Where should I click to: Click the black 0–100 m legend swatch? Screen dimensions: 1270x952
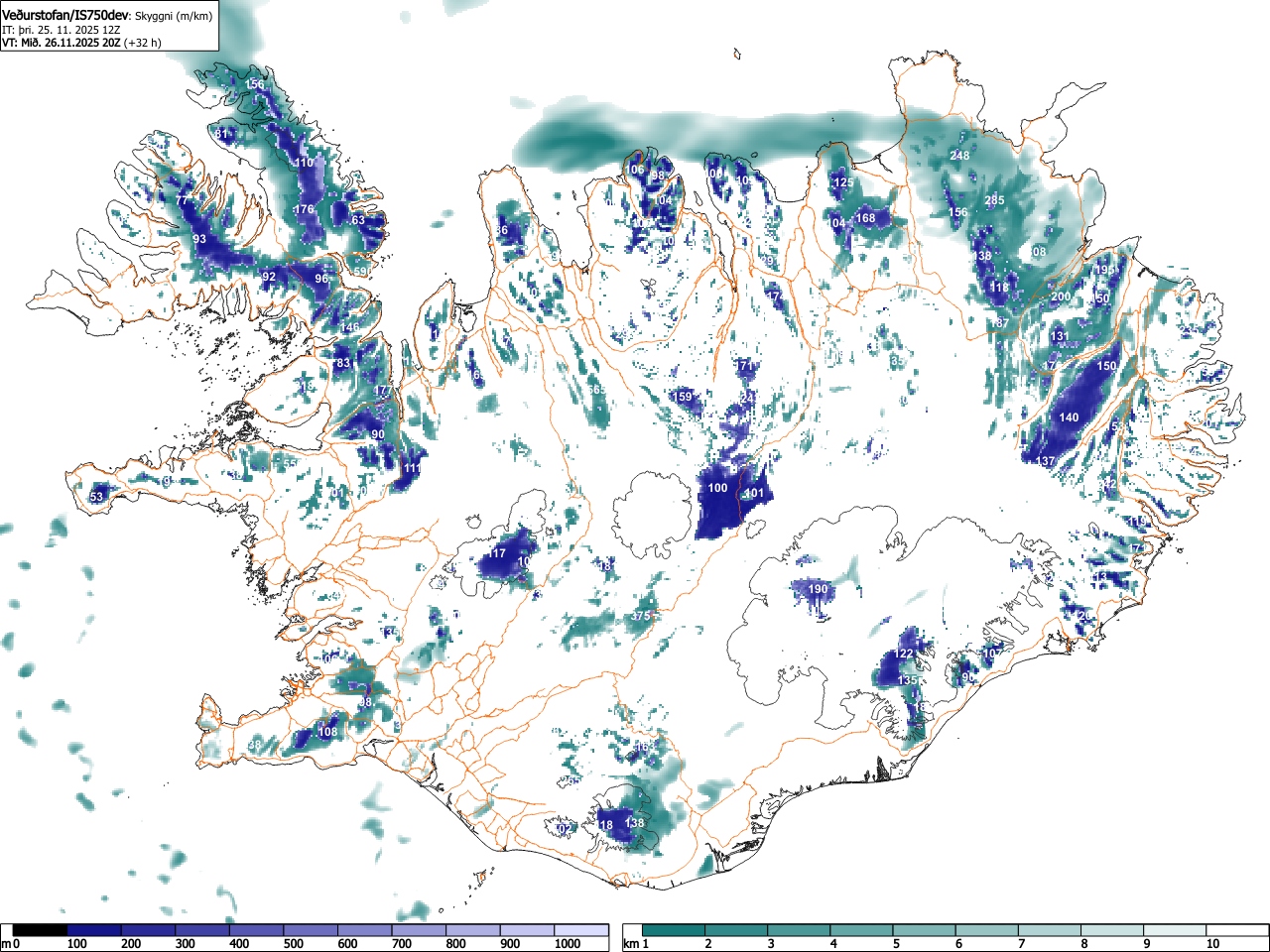(x=41, y=930)
